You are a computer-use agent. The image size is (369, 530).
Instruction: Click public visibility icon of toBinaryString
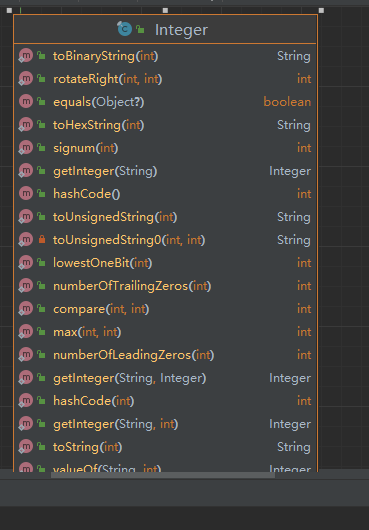tap(41, 55)
